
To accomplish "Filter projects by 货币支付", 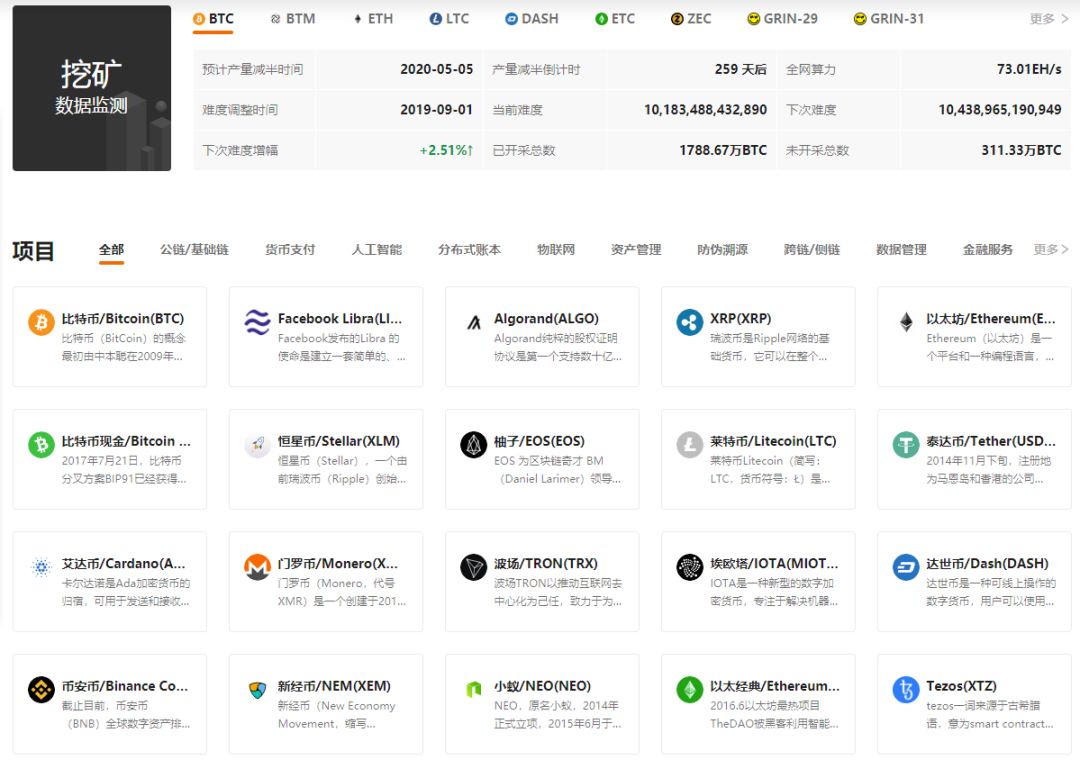I will tap(290, 249).
